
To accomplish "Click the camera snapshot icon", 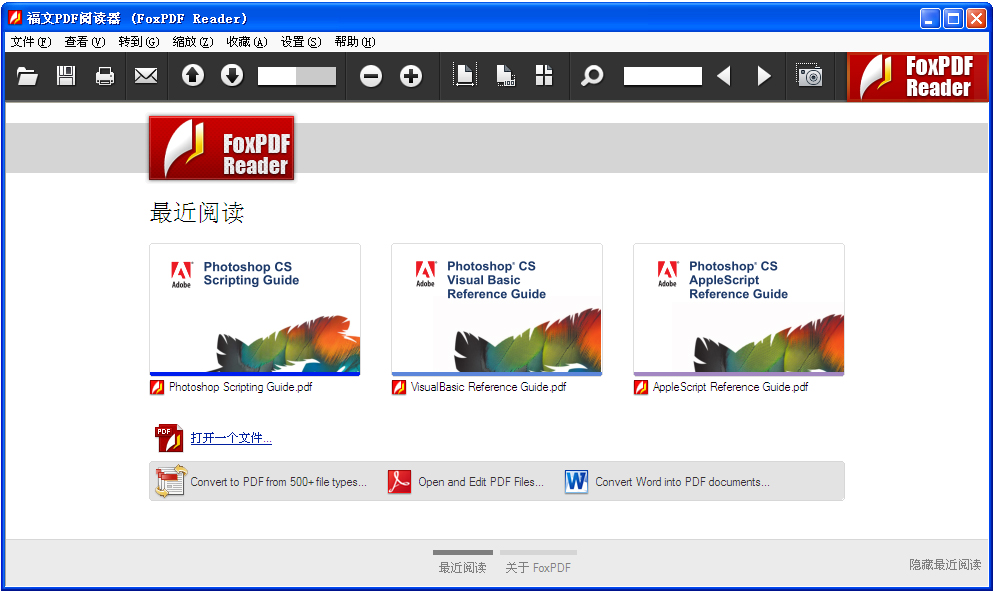I will pyautogui.click(x=810, y=76).
